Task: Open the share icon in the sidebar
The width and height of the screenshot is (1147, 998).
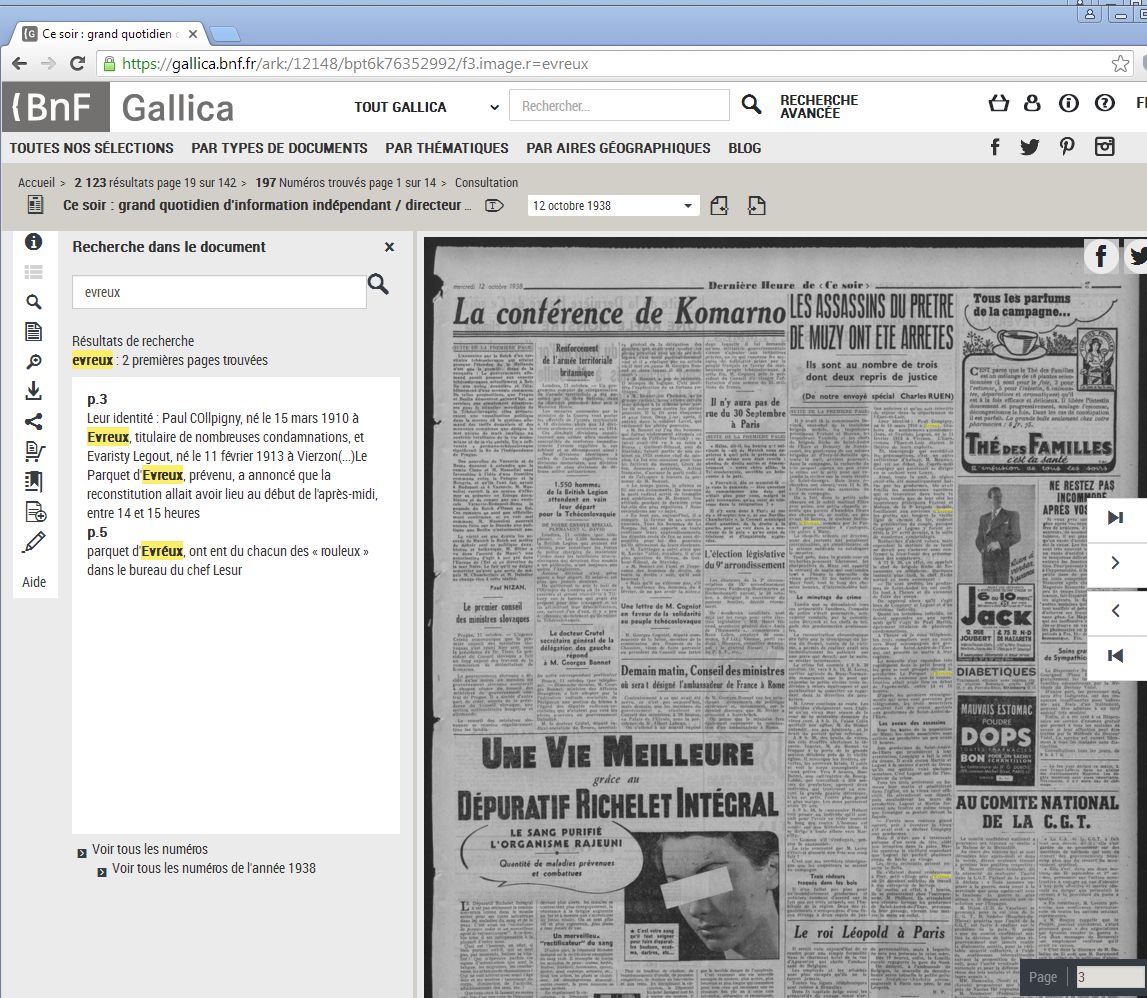Action: pos(34,421)
